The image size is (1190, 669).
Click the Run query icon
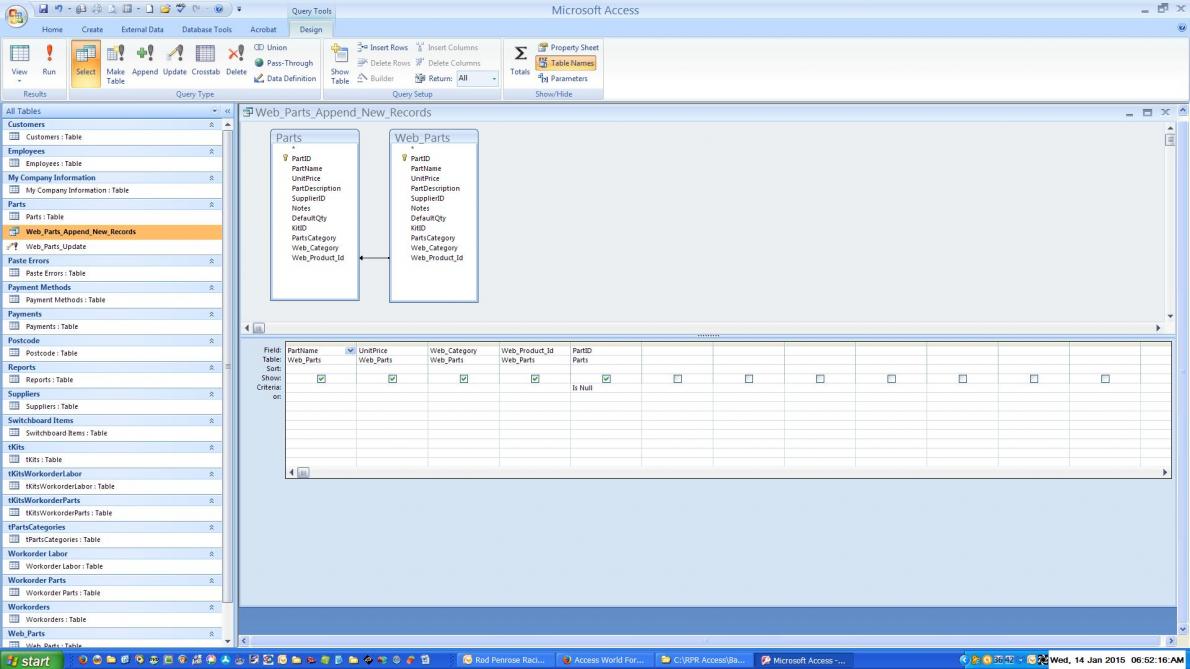point(49,60)
